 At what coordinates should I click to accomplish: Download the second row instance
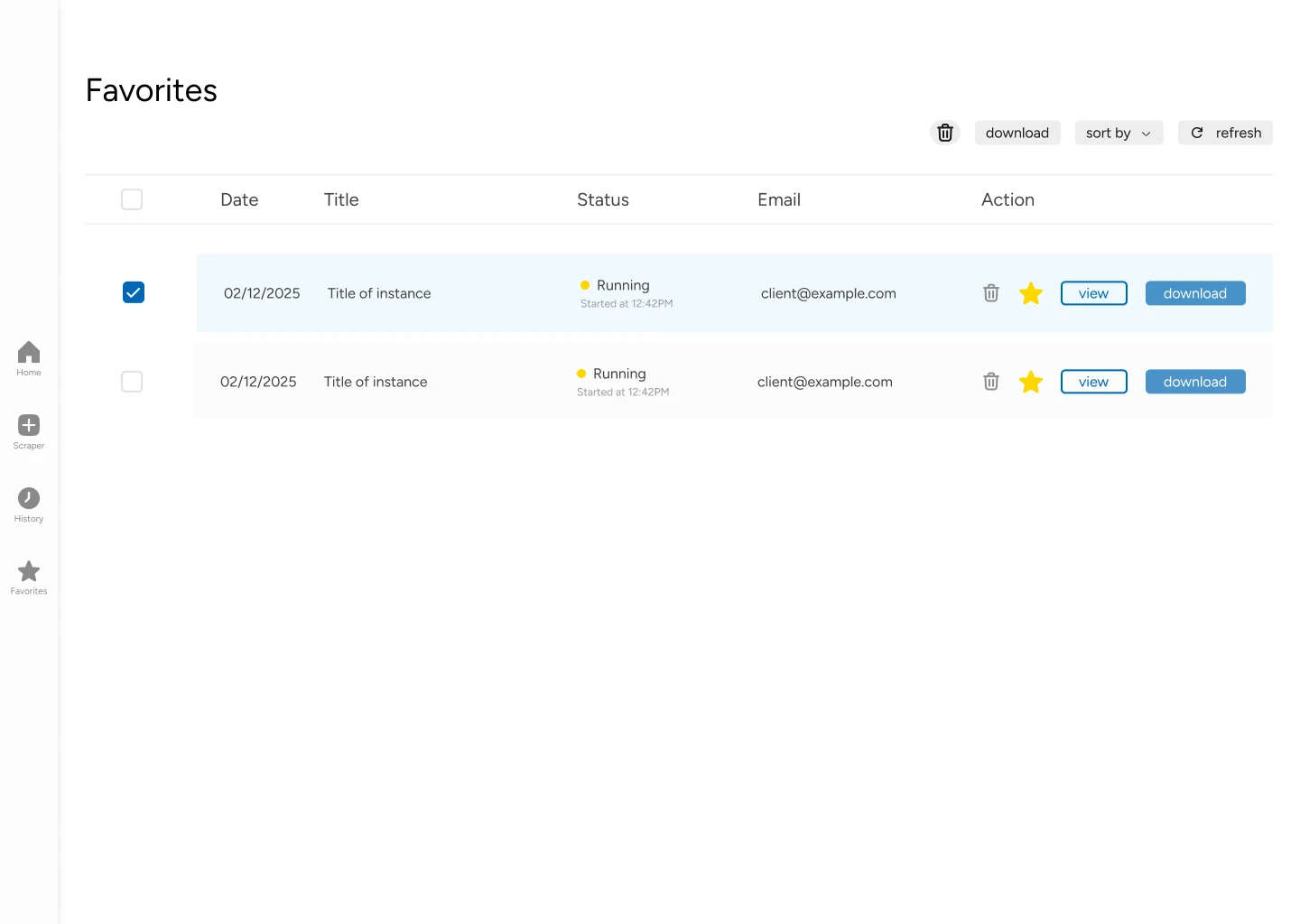click(x=1195, y=382)
